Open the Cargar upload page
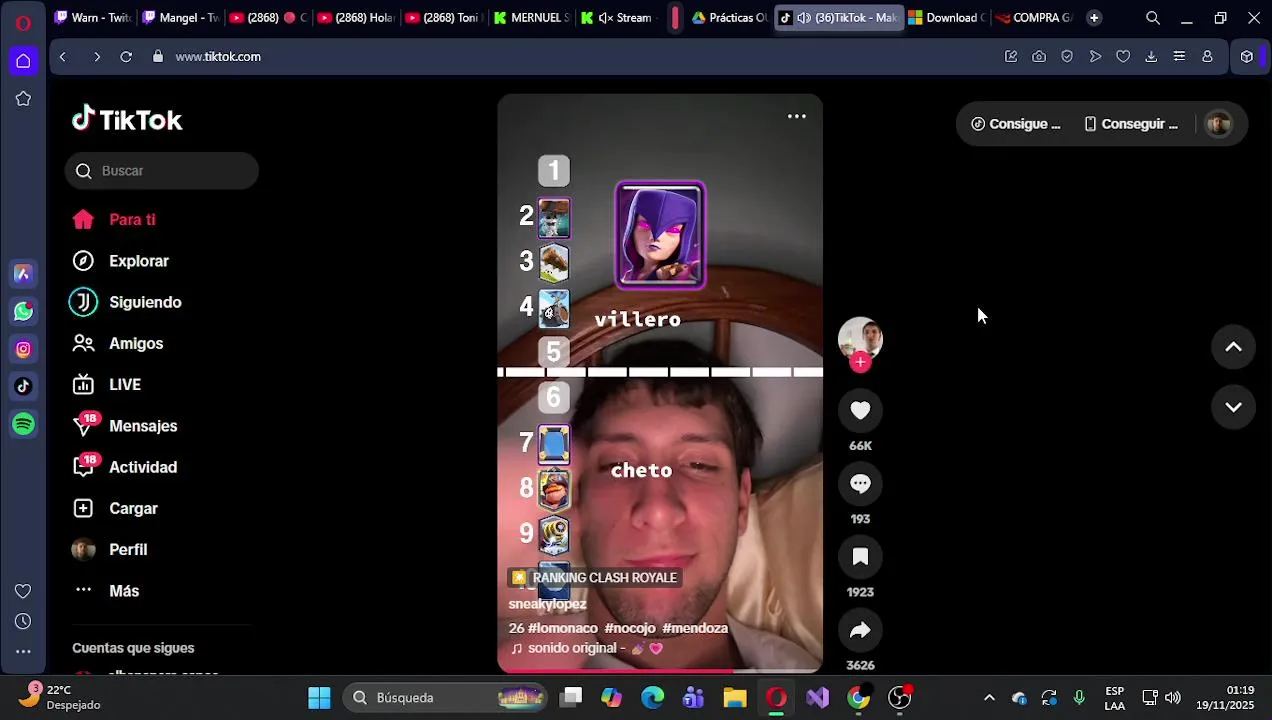The image size is (1272, 720). pos(116,508)
